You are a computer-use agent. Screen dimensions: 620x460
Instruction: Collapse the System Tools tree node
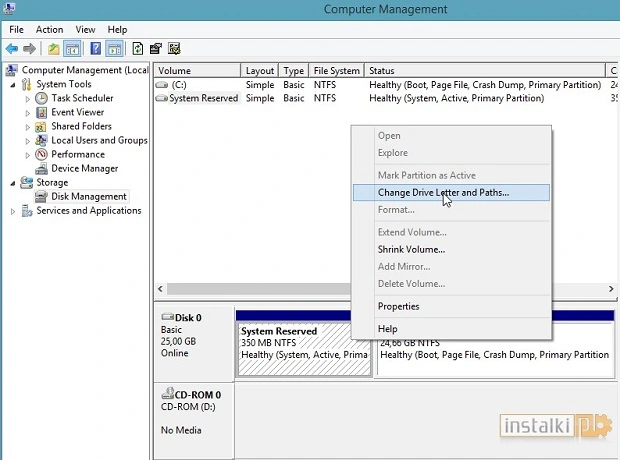click(x=13, y=85)
